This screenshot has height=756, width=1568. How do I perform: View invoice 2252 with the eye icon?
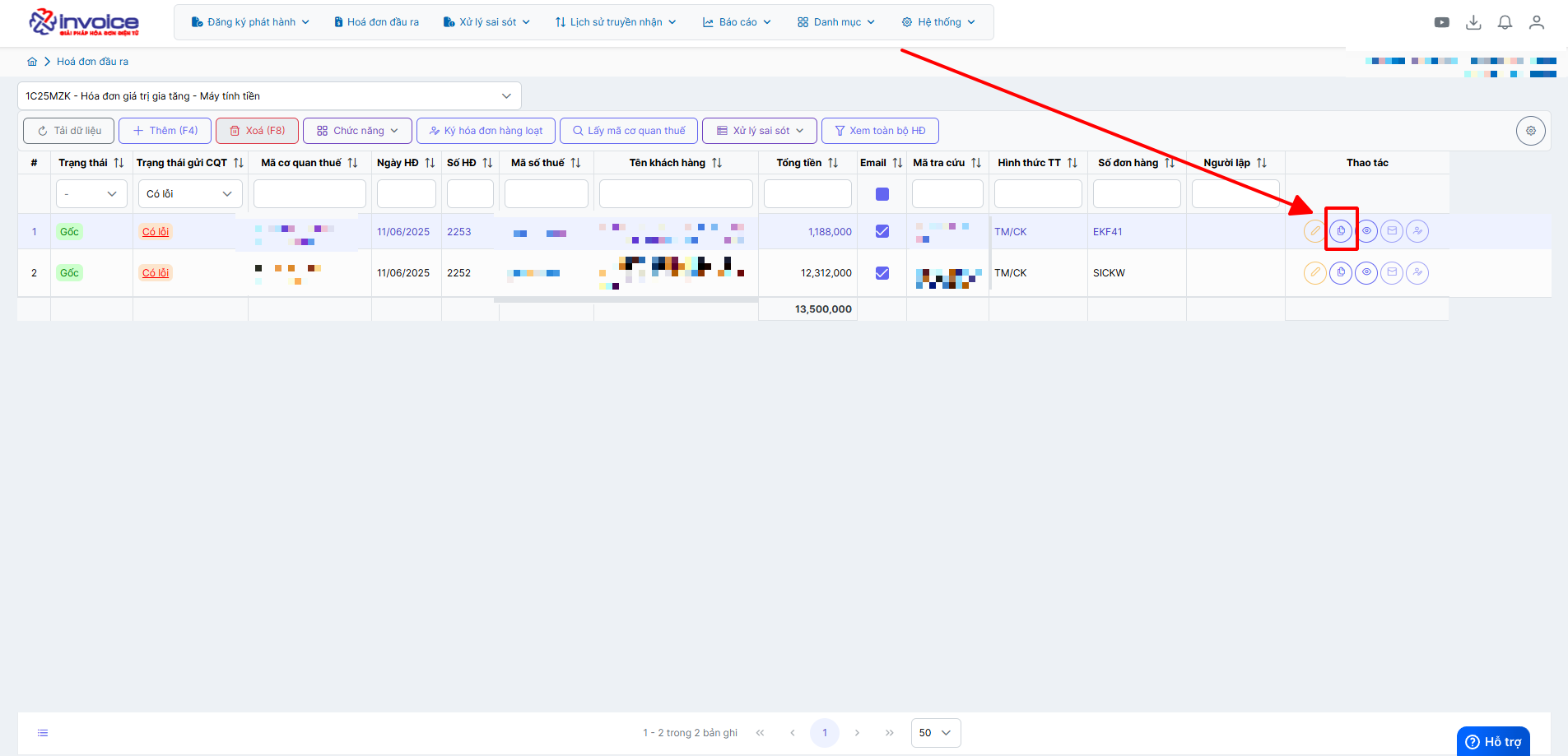point(1366,272)
